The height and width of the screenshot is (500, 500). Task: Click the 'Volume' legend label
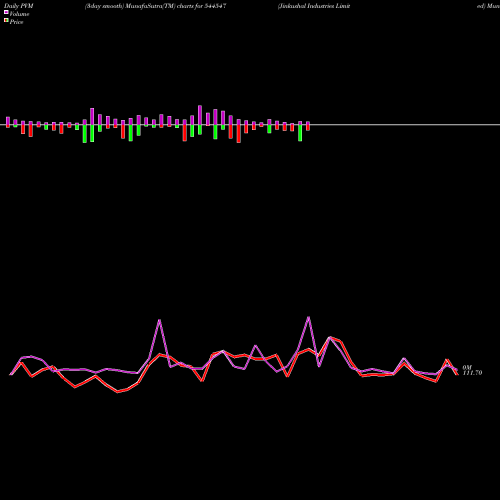(19, 14)
